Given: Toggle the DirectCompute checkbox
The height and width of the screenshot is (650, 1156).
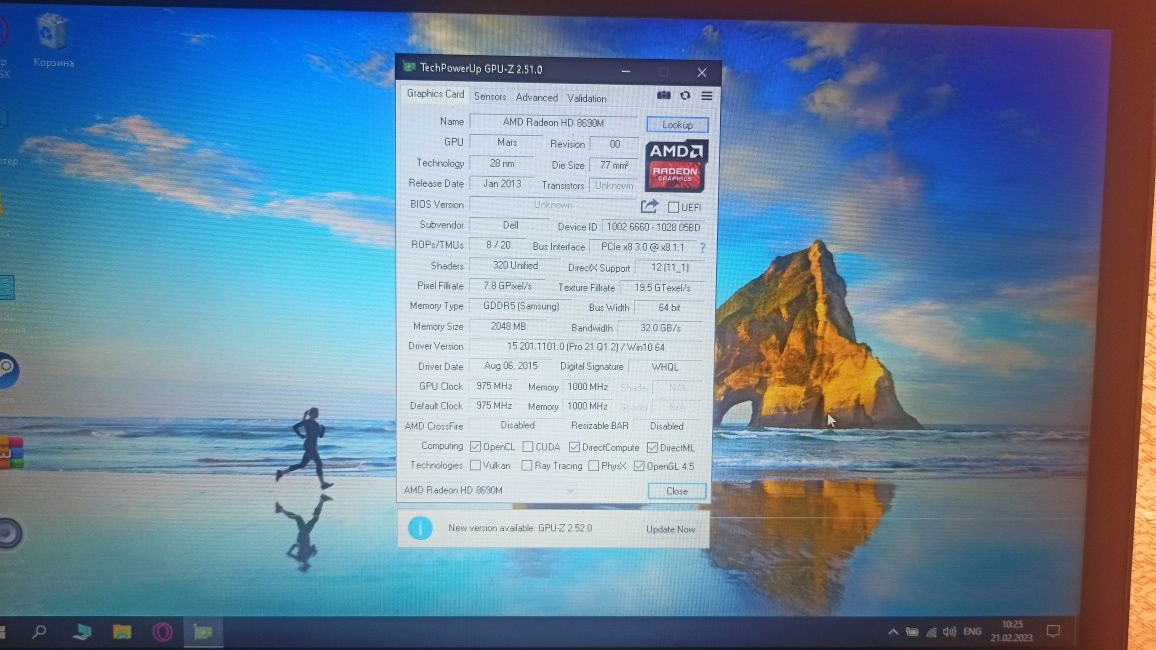Looking at the screenshot, I should 574,447.
